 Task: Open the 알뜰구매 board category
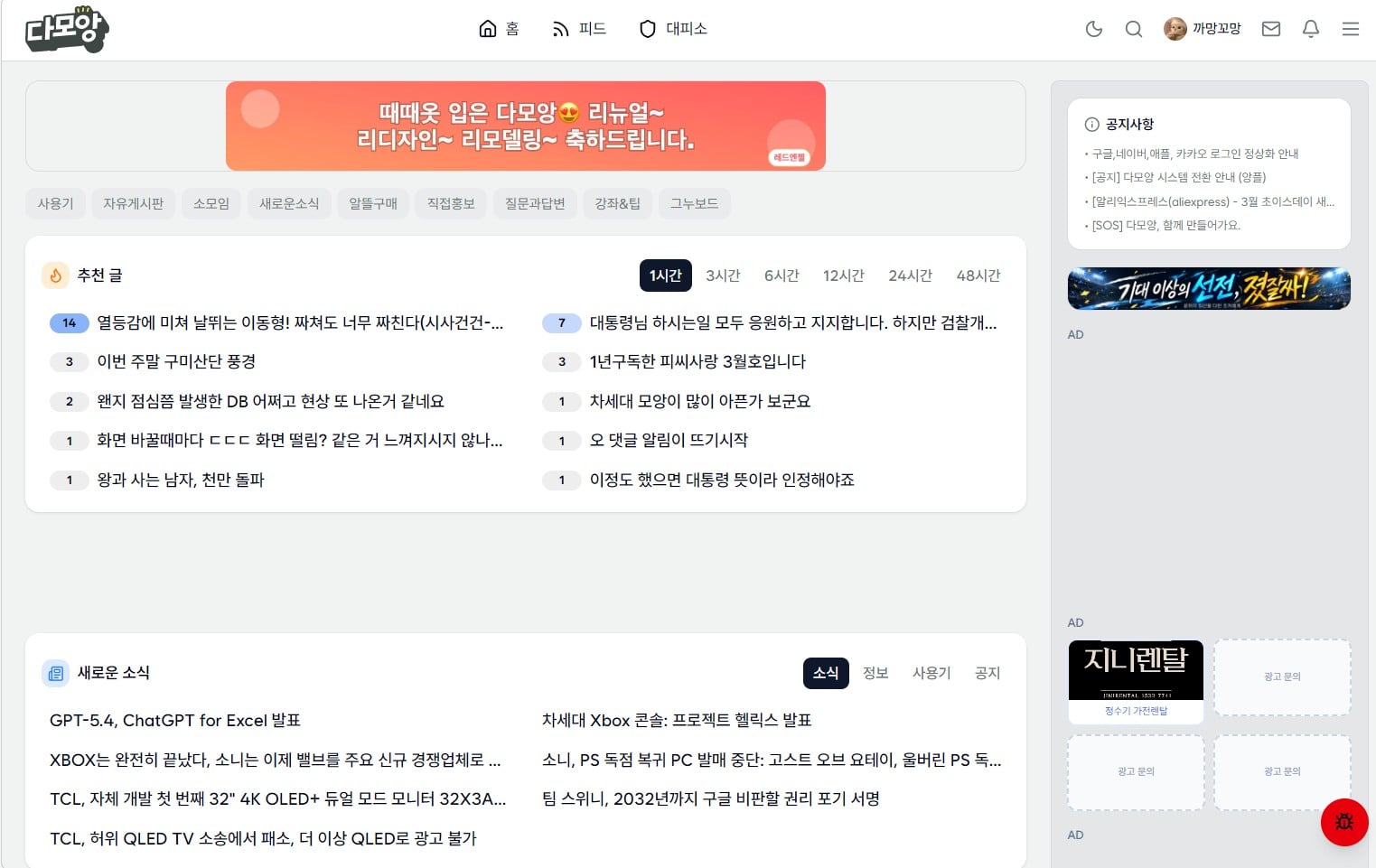pyautogui.click(x=373, y=203)
